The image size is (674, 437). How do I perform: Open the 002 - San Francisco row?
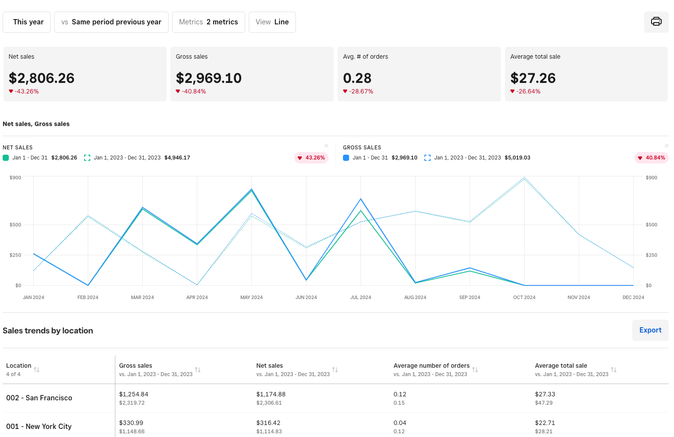[40, 398]
